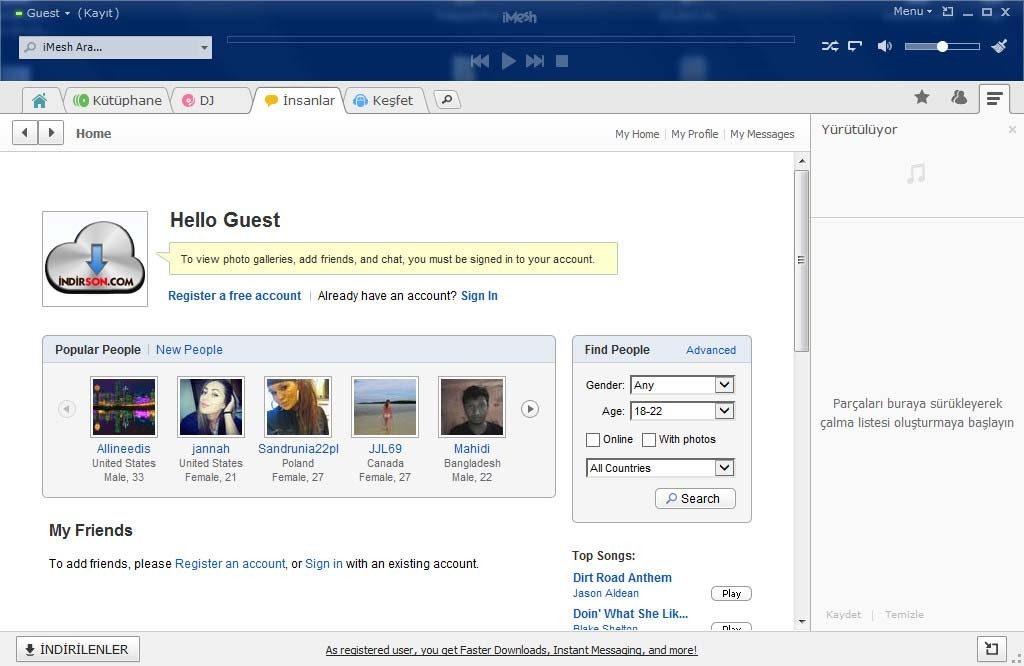
Task: Start playback with the play button
Action: point(508,61)
